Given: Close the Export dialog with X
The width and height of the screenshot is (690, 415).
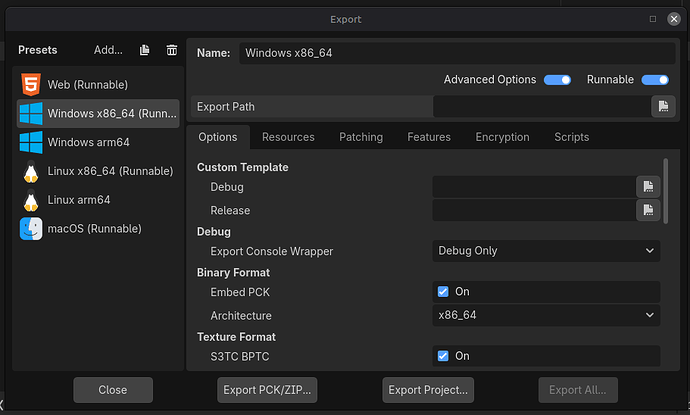Looking at the screenshot, I should (674, 19).
